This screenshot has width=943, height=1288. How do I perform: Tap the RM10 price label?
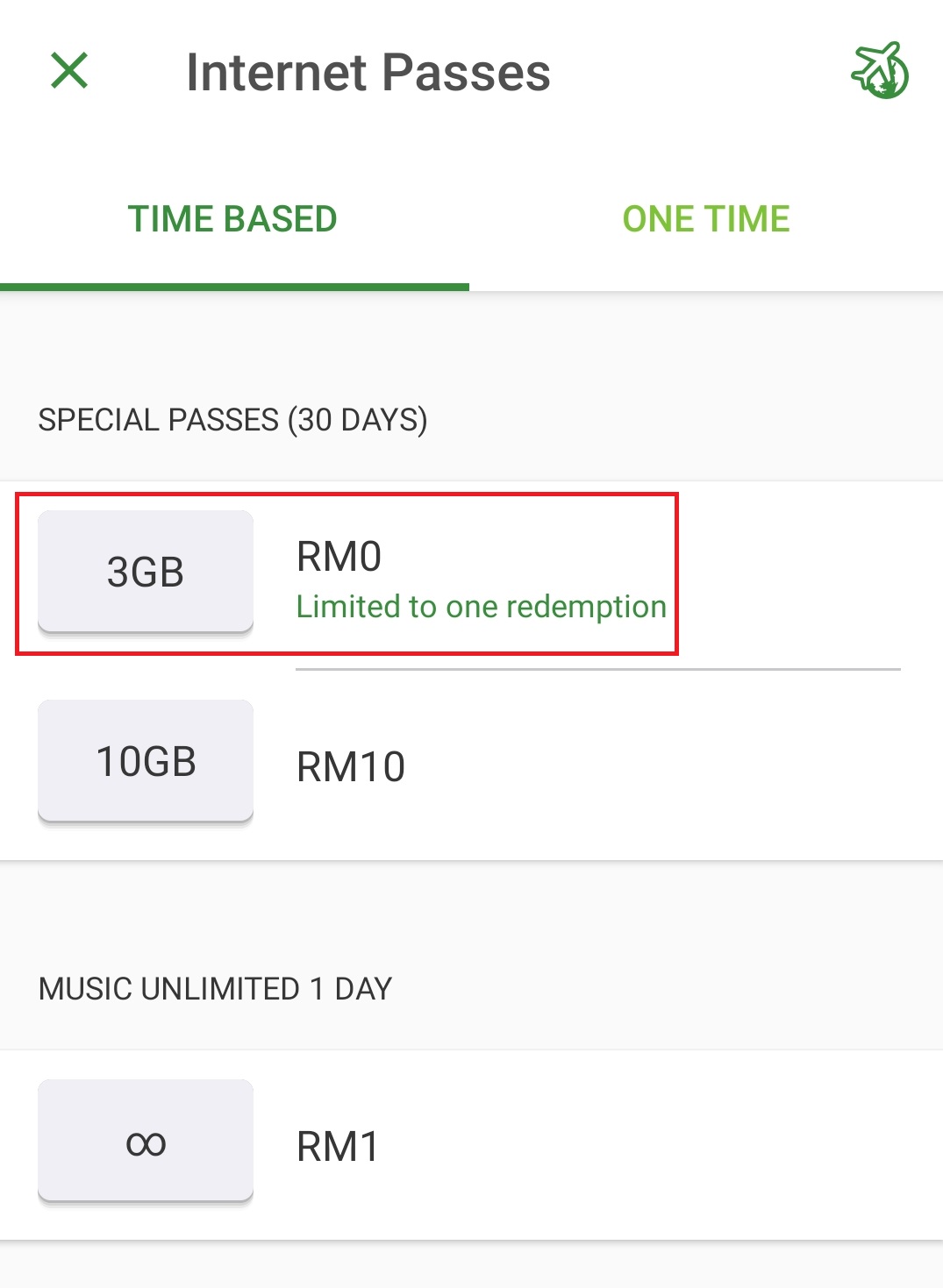point(351,767)
